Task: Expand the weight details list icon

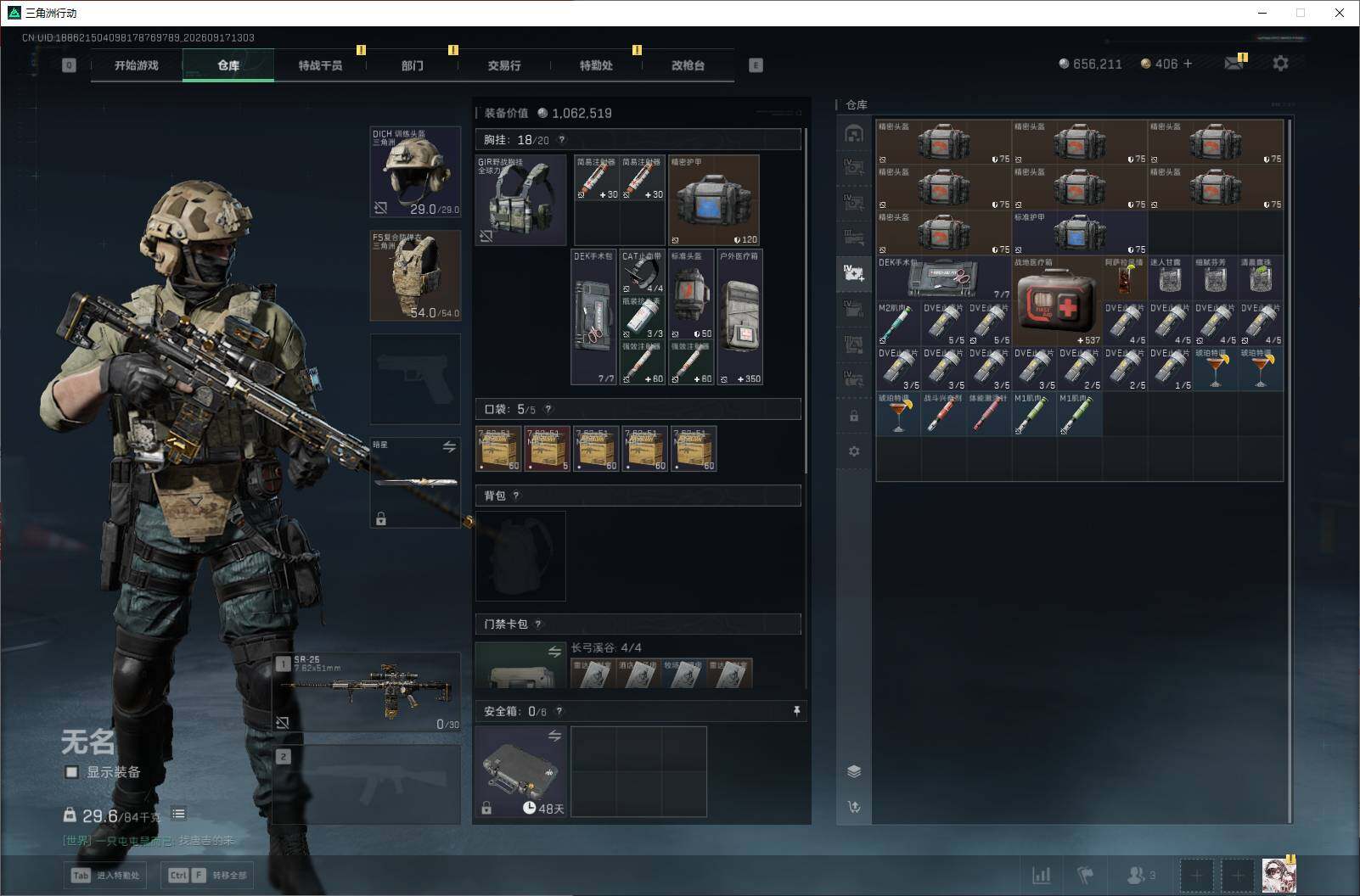Action: tap(178, 815)
